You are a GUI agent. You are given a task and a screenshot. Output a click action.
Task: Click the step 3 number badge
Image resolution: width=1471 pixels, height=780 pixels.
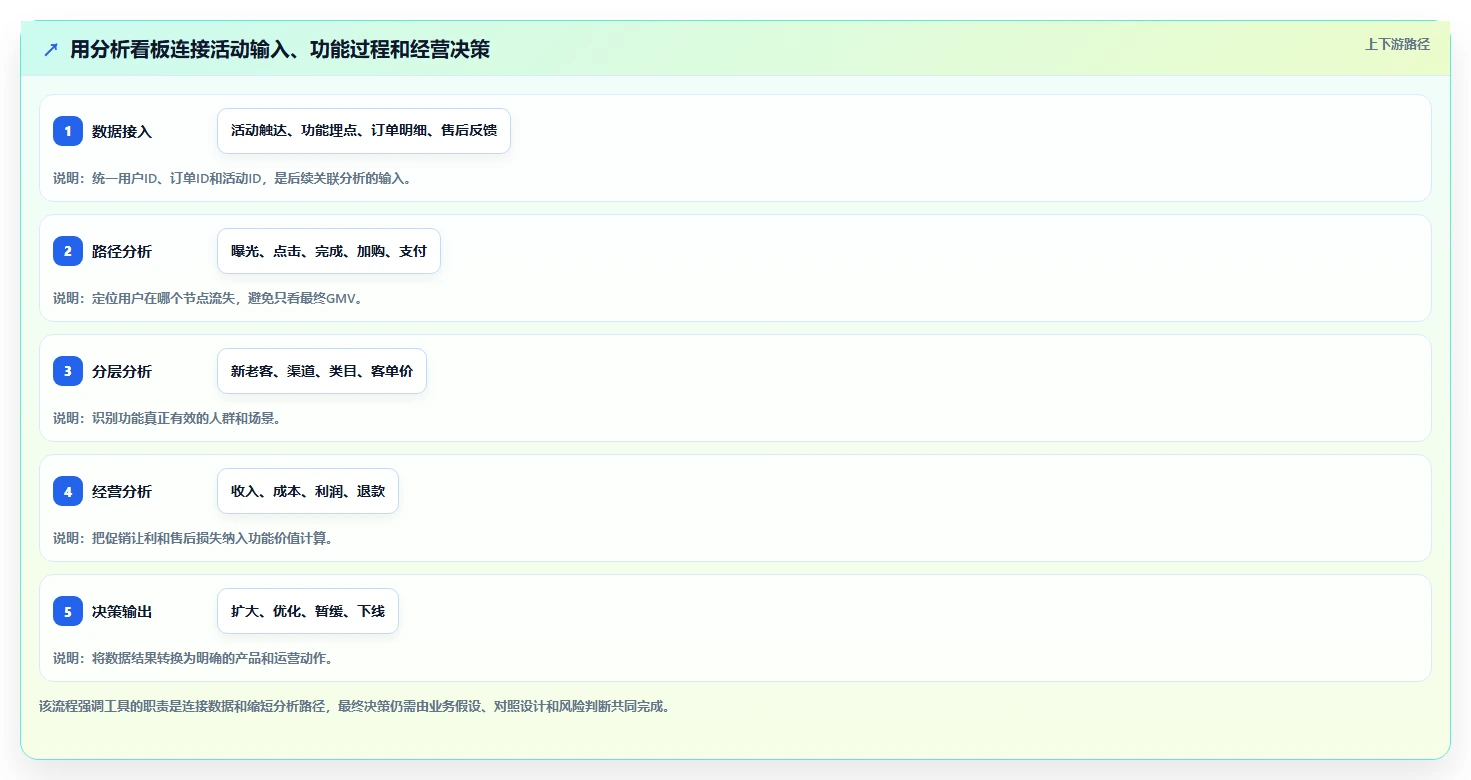68,371
